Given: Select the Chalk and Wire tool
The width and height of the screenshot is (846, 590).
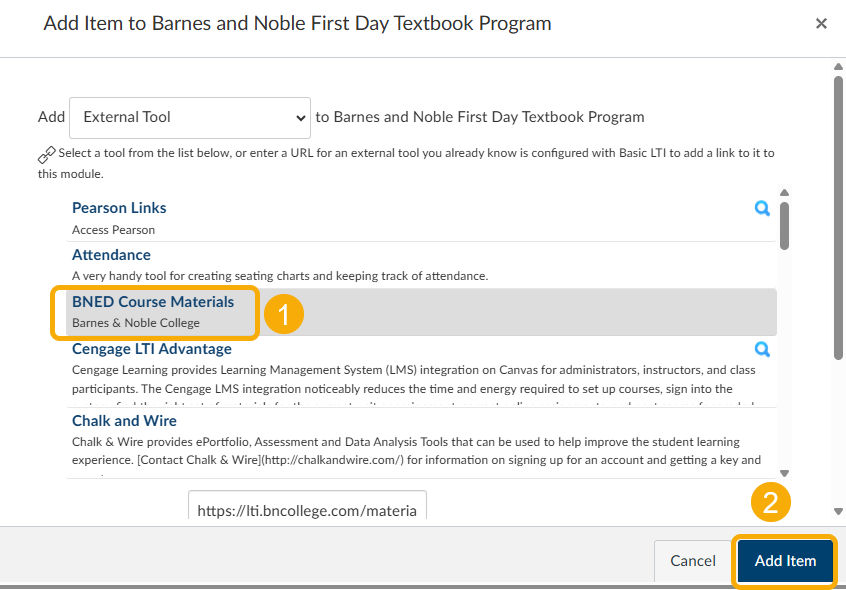Looking at the screenshot, I should click(124, 421).
